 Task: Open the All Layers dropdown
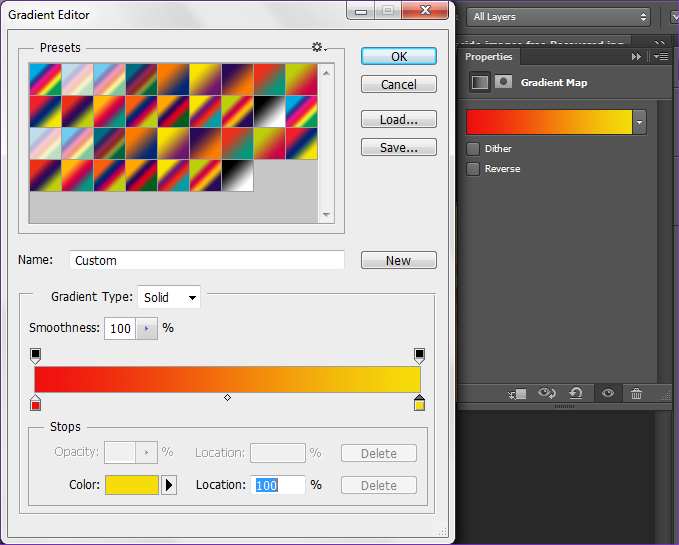pyautogui.click(x=559, y=17)
